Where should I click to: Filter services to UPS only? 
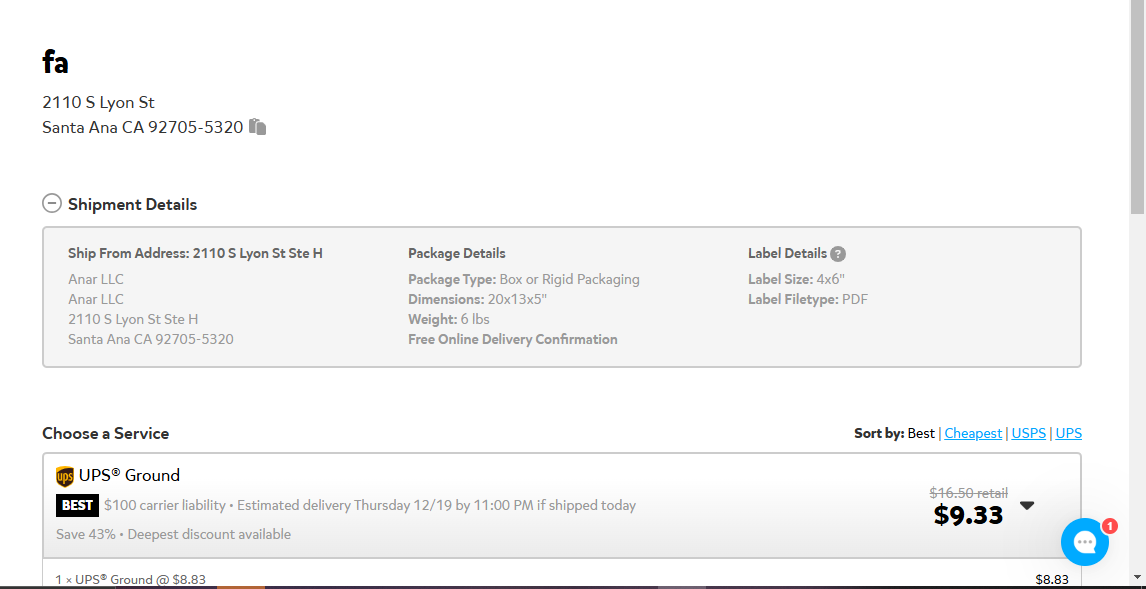pos(1069,433)
